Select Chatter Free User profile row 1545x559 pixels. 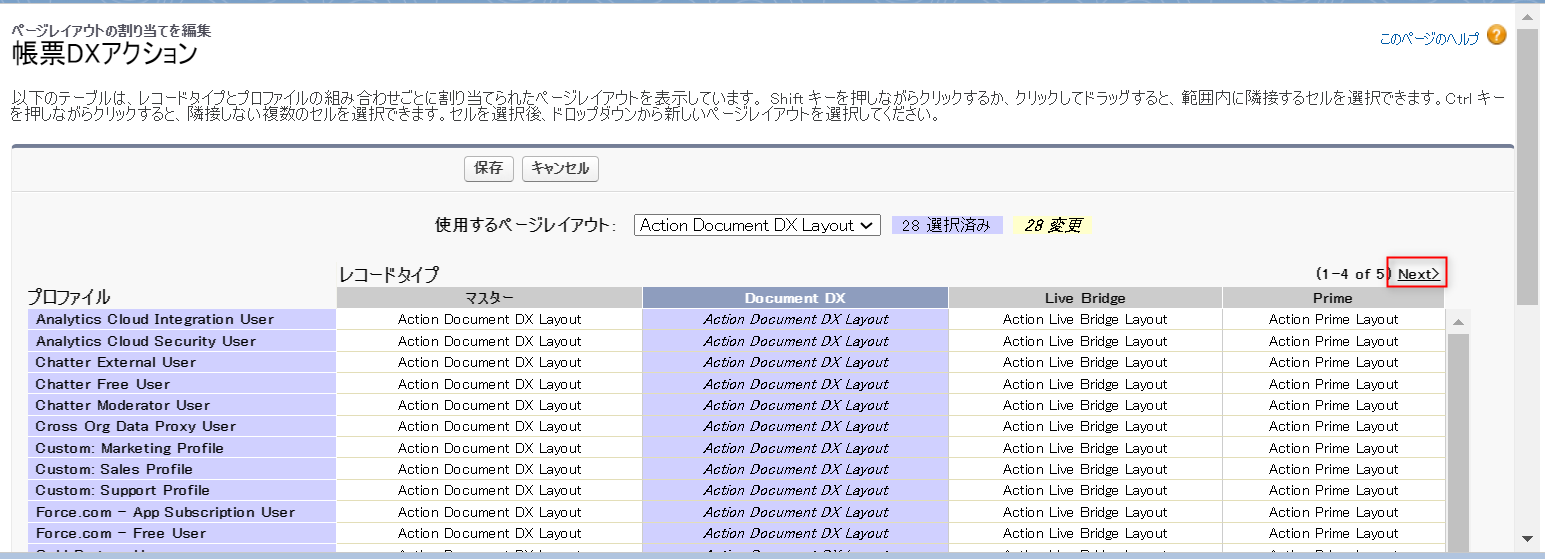[103, 384]
